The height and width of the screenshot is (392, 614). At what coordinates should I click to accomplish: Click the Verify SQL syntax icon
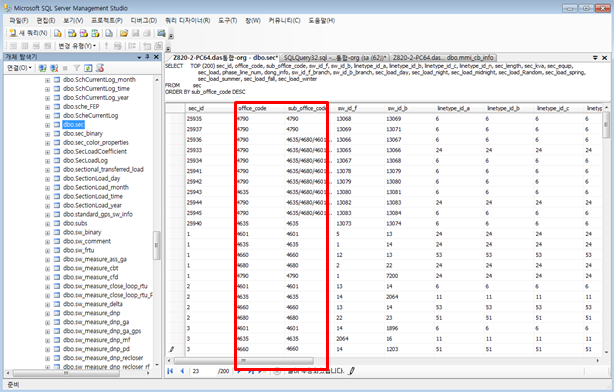(117, 46)
